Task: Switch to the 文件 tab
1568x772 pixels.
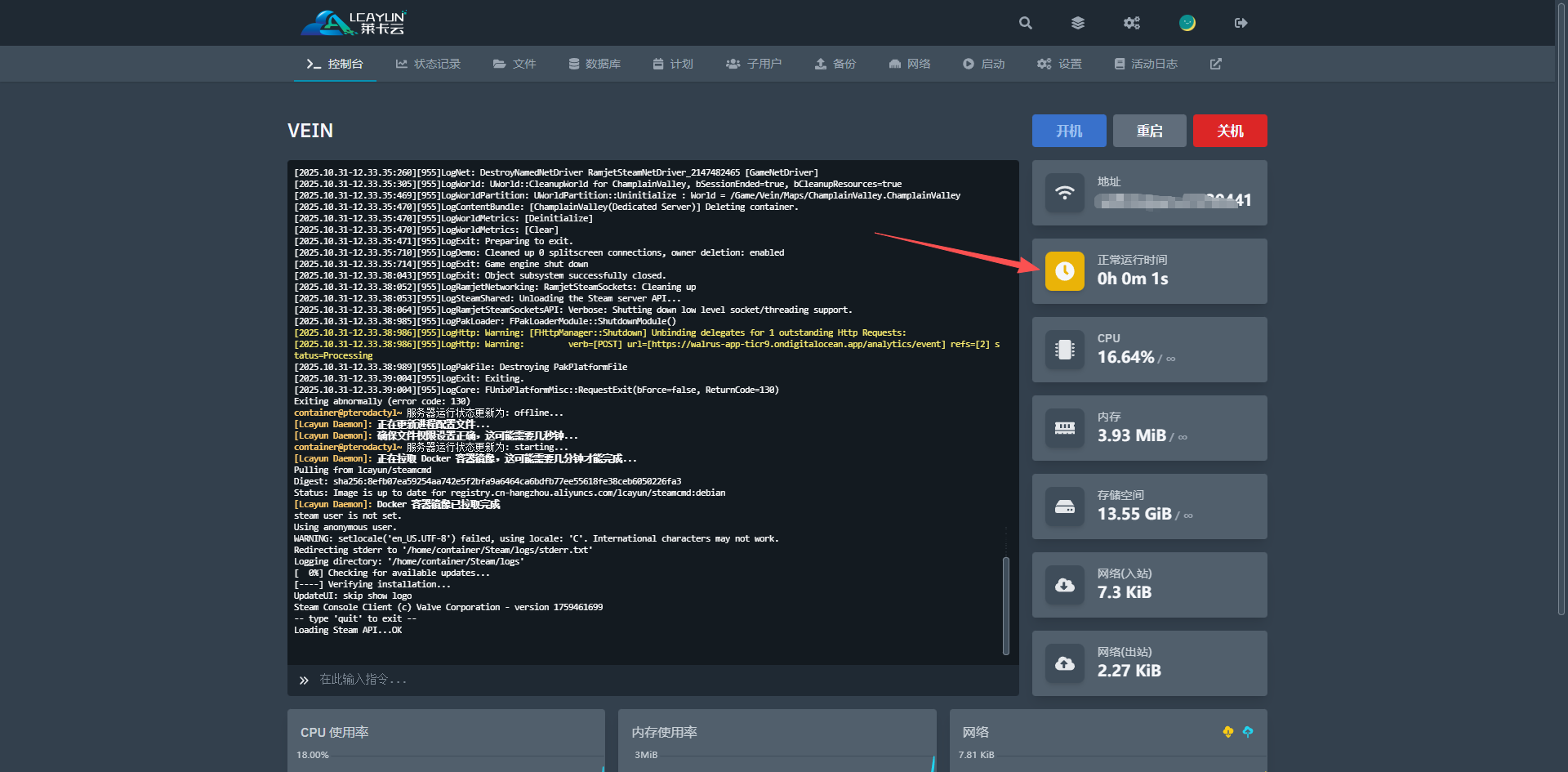Action: point(514,64)
